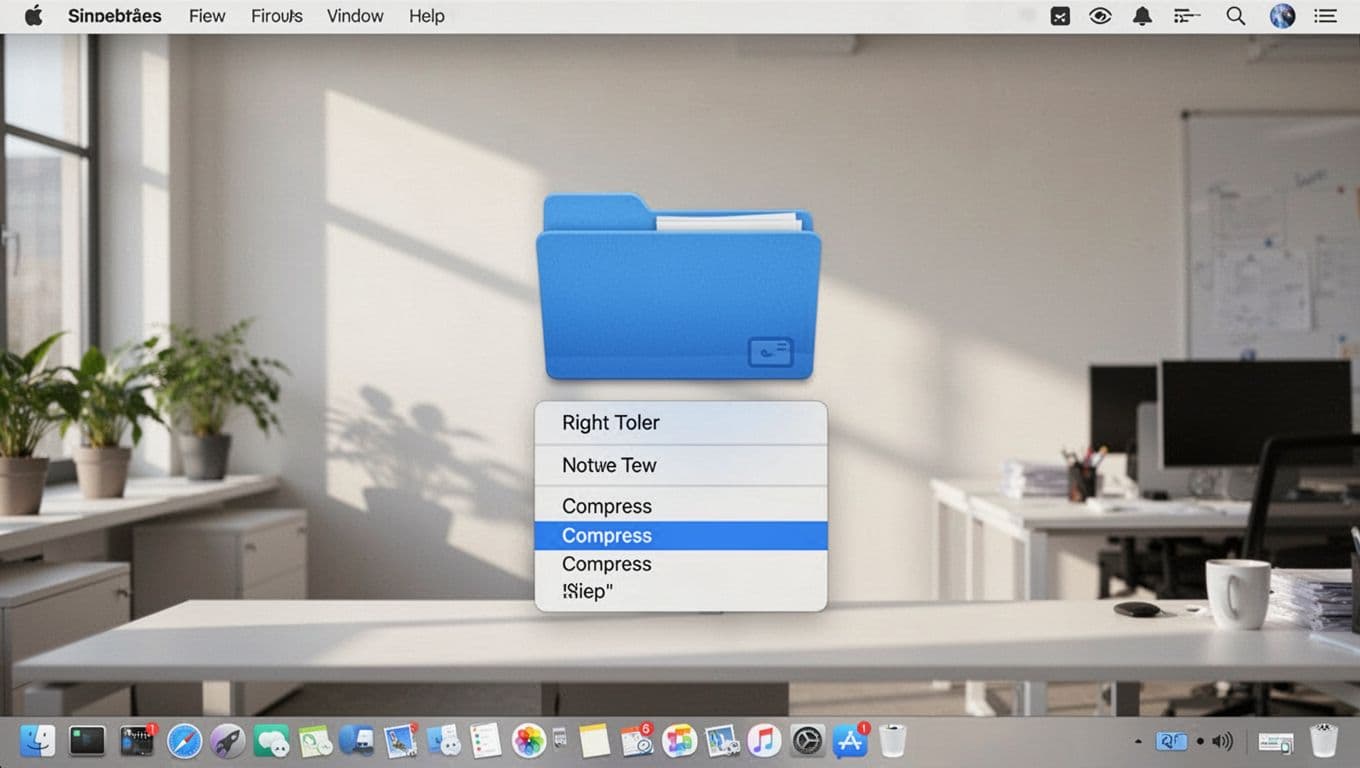The height and width of the screenshot is (768, 1360).
Task: Click the Trash icon in the Dock
Action: (890, 740)
